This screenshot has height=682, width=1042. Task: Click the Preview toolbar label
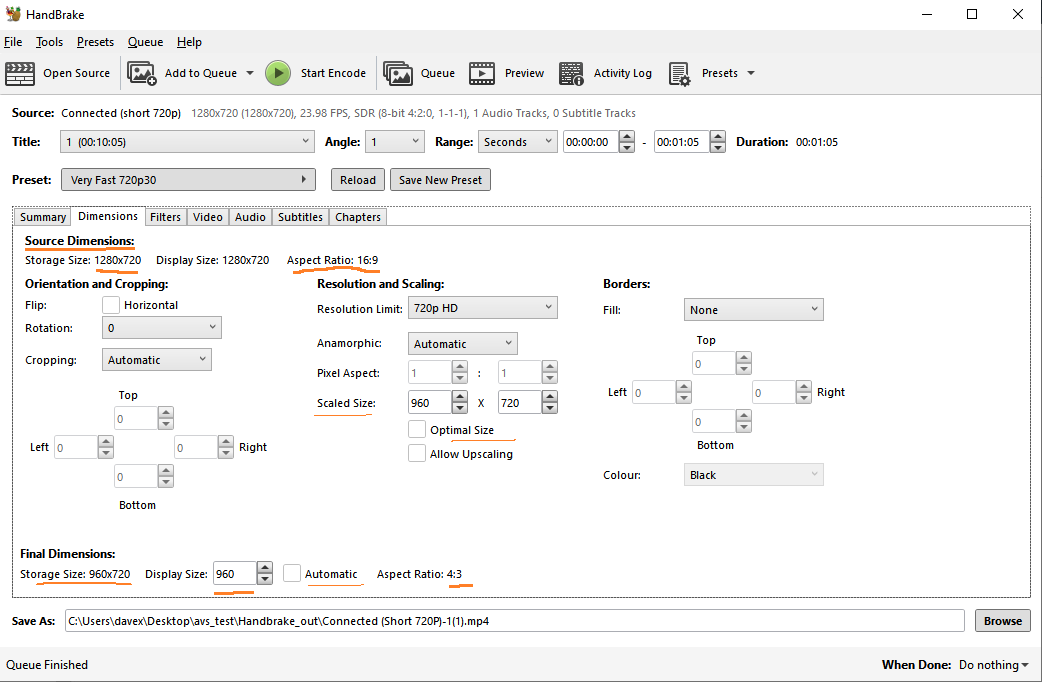coord(524,73)
